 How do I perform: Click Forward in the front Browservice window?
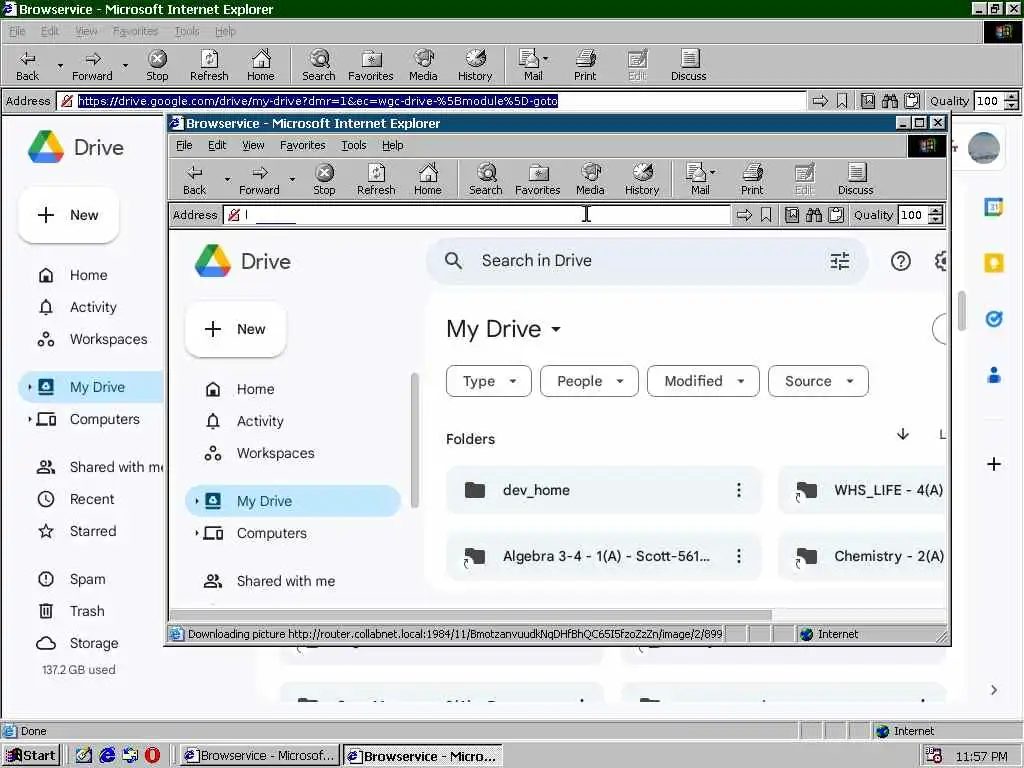tap(259, 180)
